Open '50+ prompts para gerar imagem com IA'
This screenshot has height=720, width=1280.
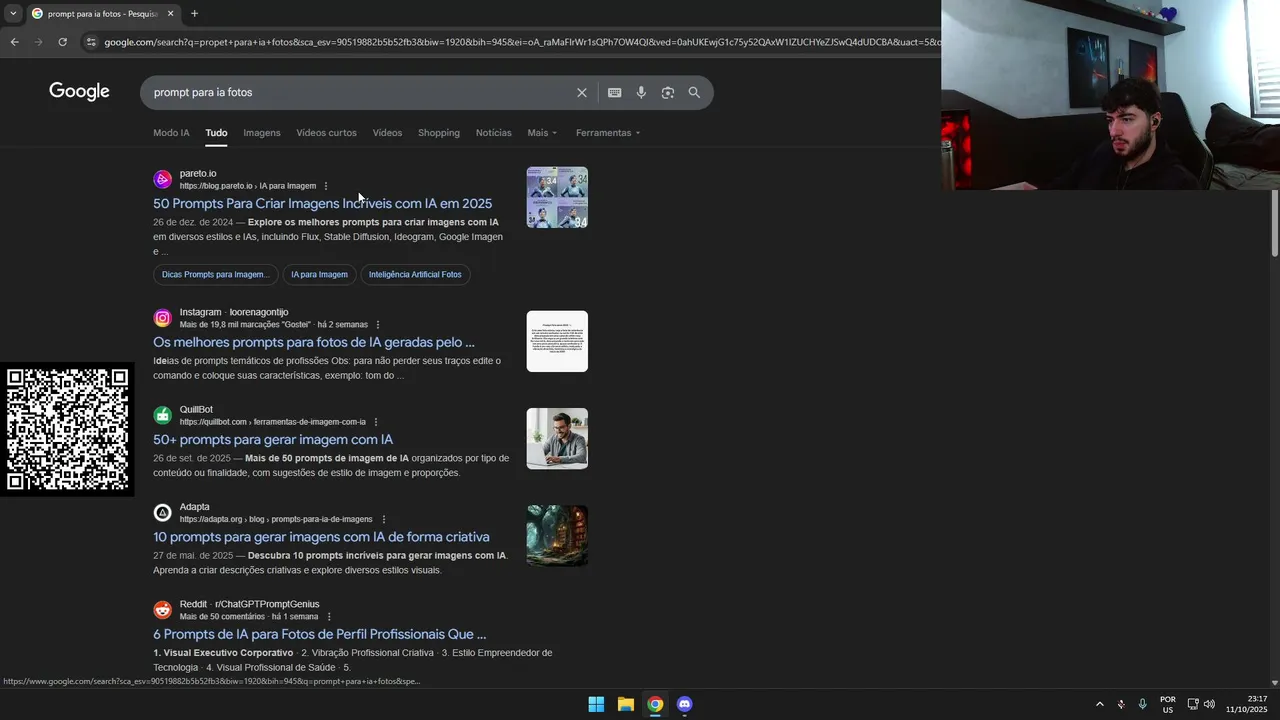273,440
